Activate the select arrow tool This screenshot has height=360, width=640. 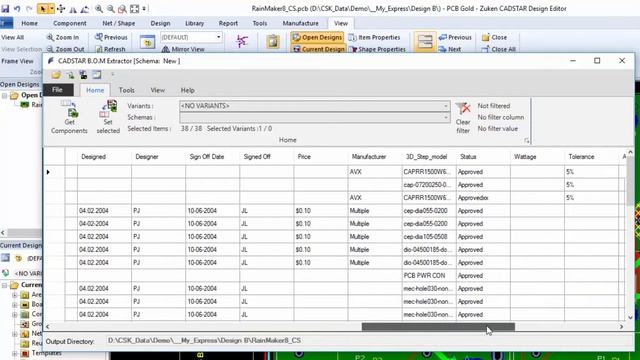click(x=42, y=9)
